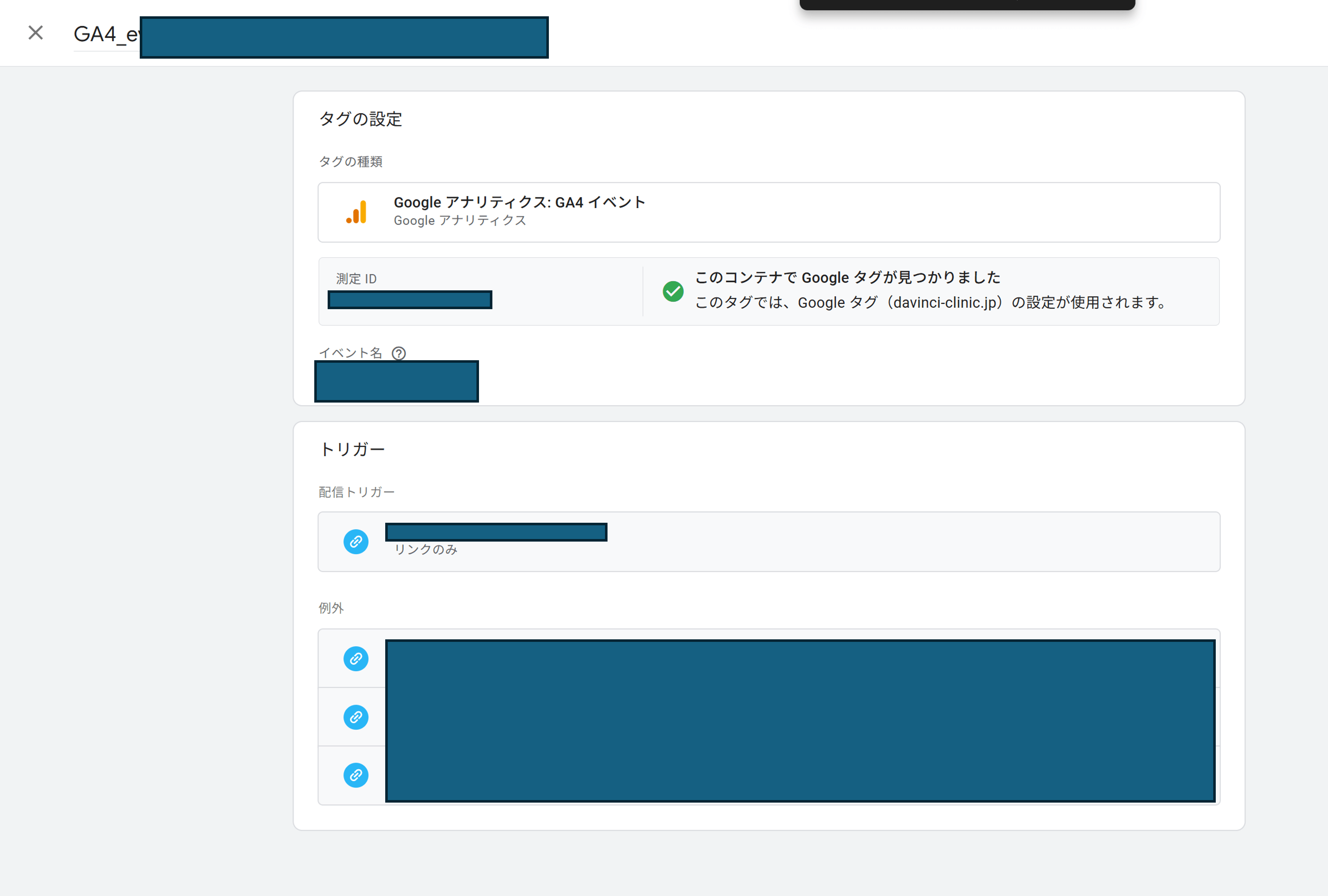The width and height of the screenshot is (1328, 896).
Task: Click the dark notification bar at top
Action: [967, 4]
